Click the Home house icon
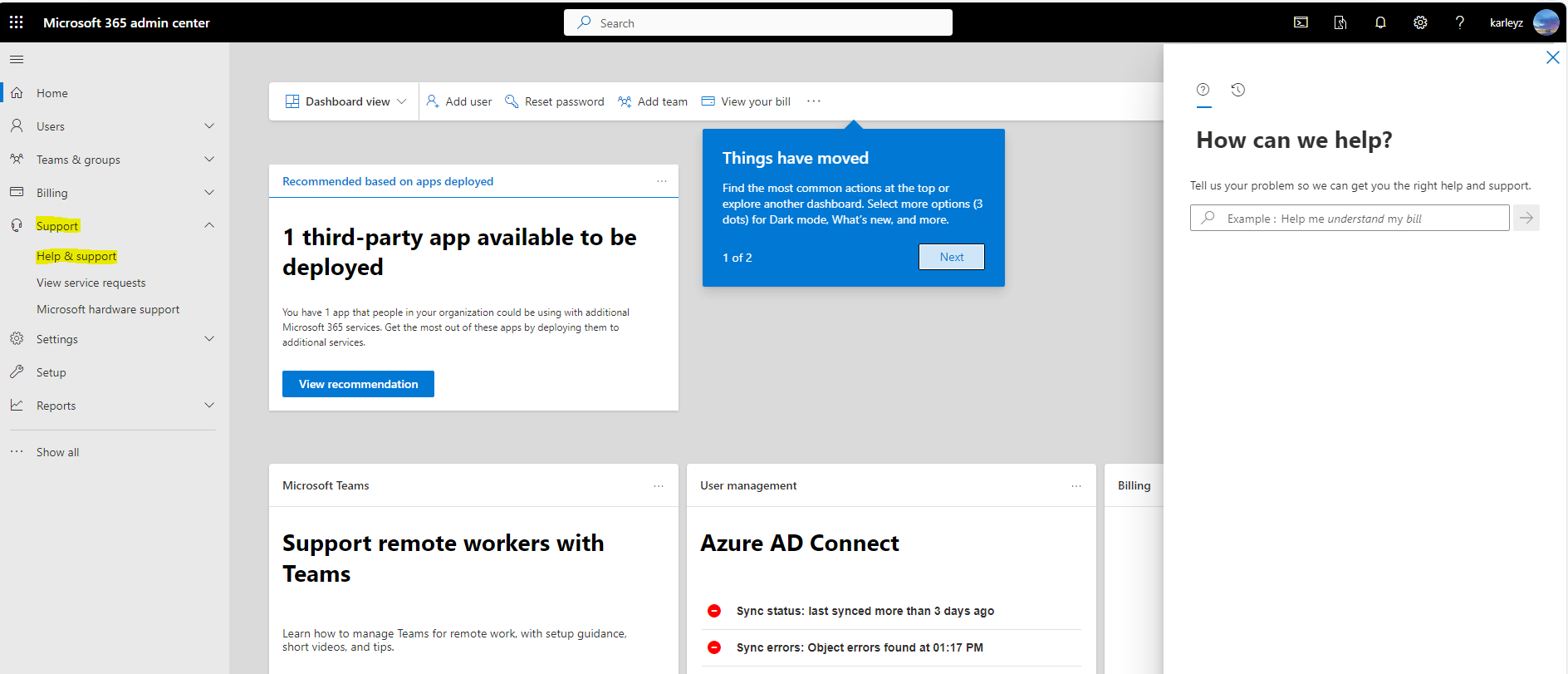The height and width of the screenshot is (674, 1568). [17, 93]
